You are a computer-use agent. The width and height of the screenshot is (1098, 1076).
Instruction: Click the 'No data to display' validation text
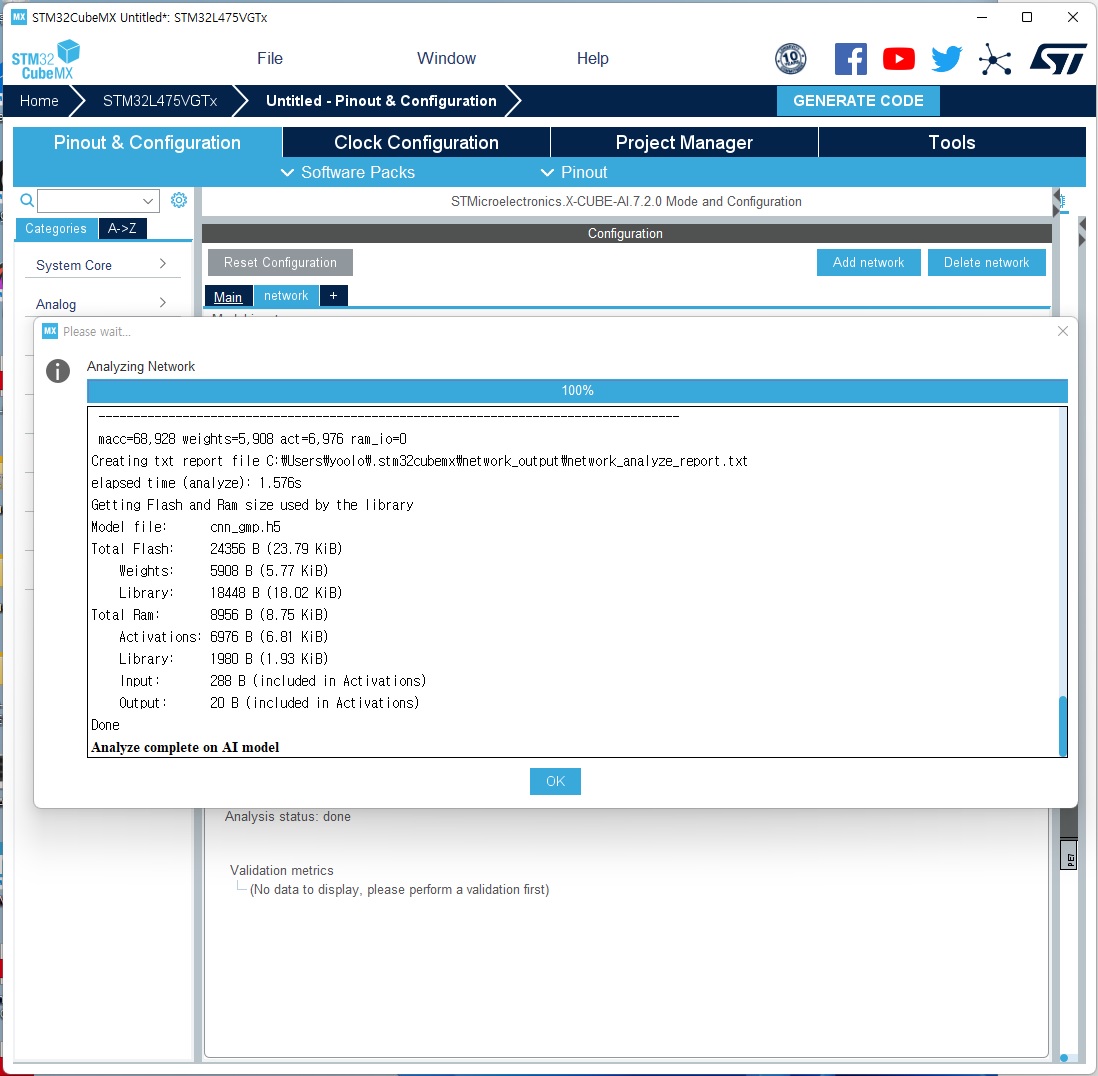click(x=399, y=889)
